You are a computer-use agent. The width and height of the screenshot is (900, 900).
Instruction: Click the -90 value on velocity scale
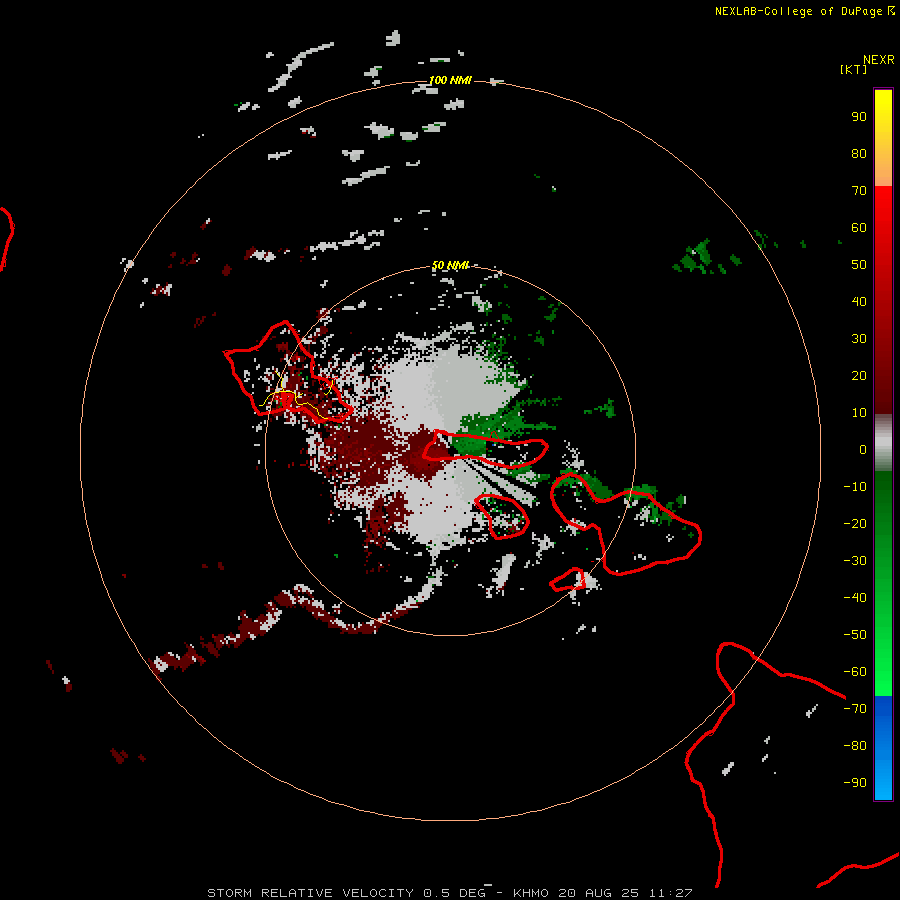point(855,783)
